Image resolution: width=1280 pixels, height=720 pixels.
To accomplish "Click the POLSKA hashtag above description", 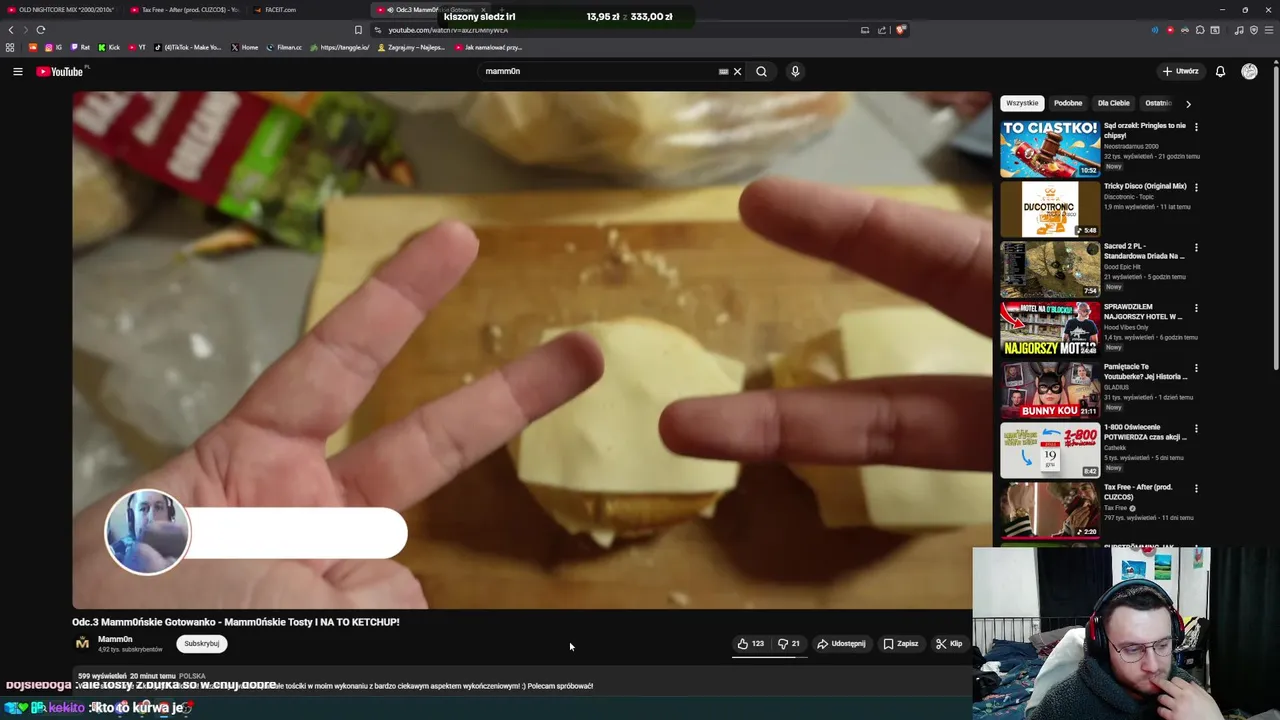I will point(192,676).
